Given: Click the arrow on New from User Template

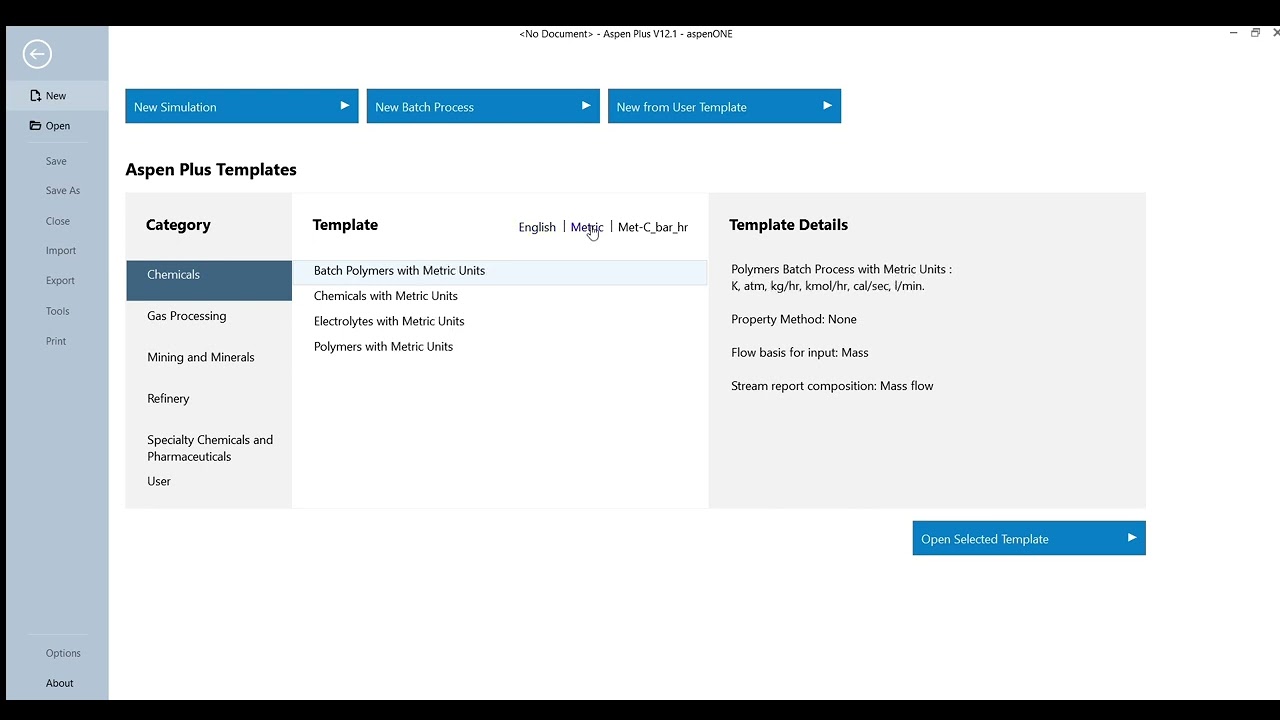Looking at the screenshot, I should [827, 106].
